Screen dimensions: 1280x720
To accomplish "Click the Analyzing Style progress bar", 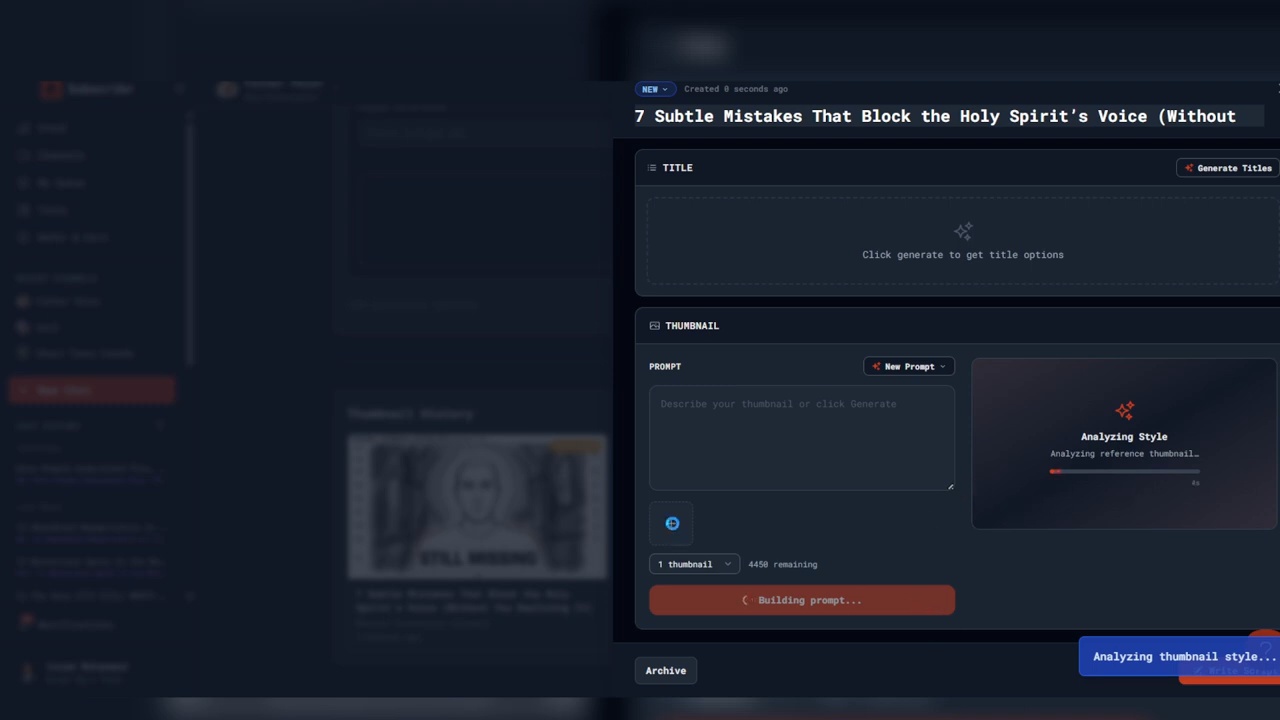I will 1124,471.
